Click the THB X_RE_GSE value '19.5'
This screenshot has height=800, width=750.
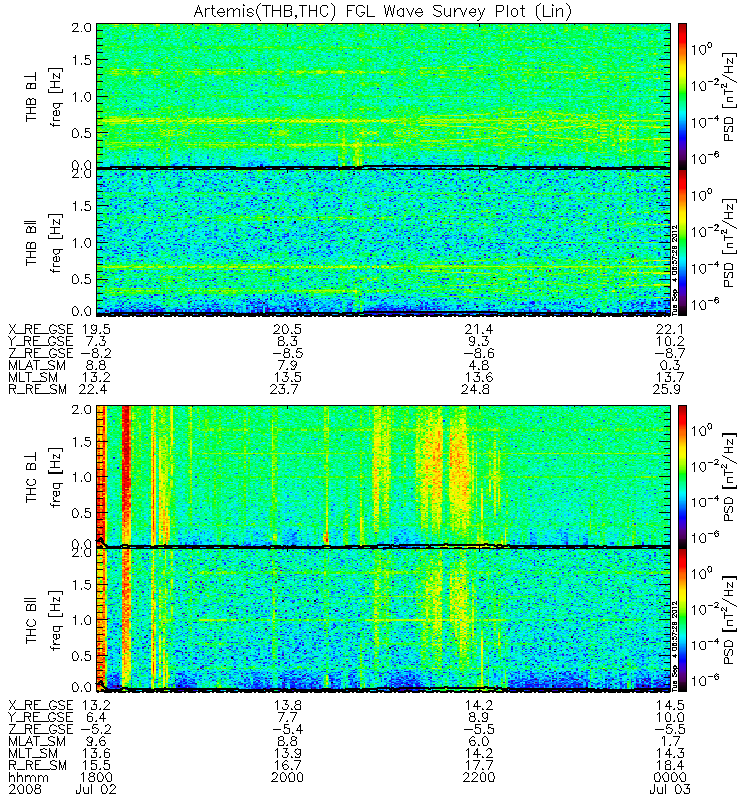pyautogui.click(x=96, y=330)
